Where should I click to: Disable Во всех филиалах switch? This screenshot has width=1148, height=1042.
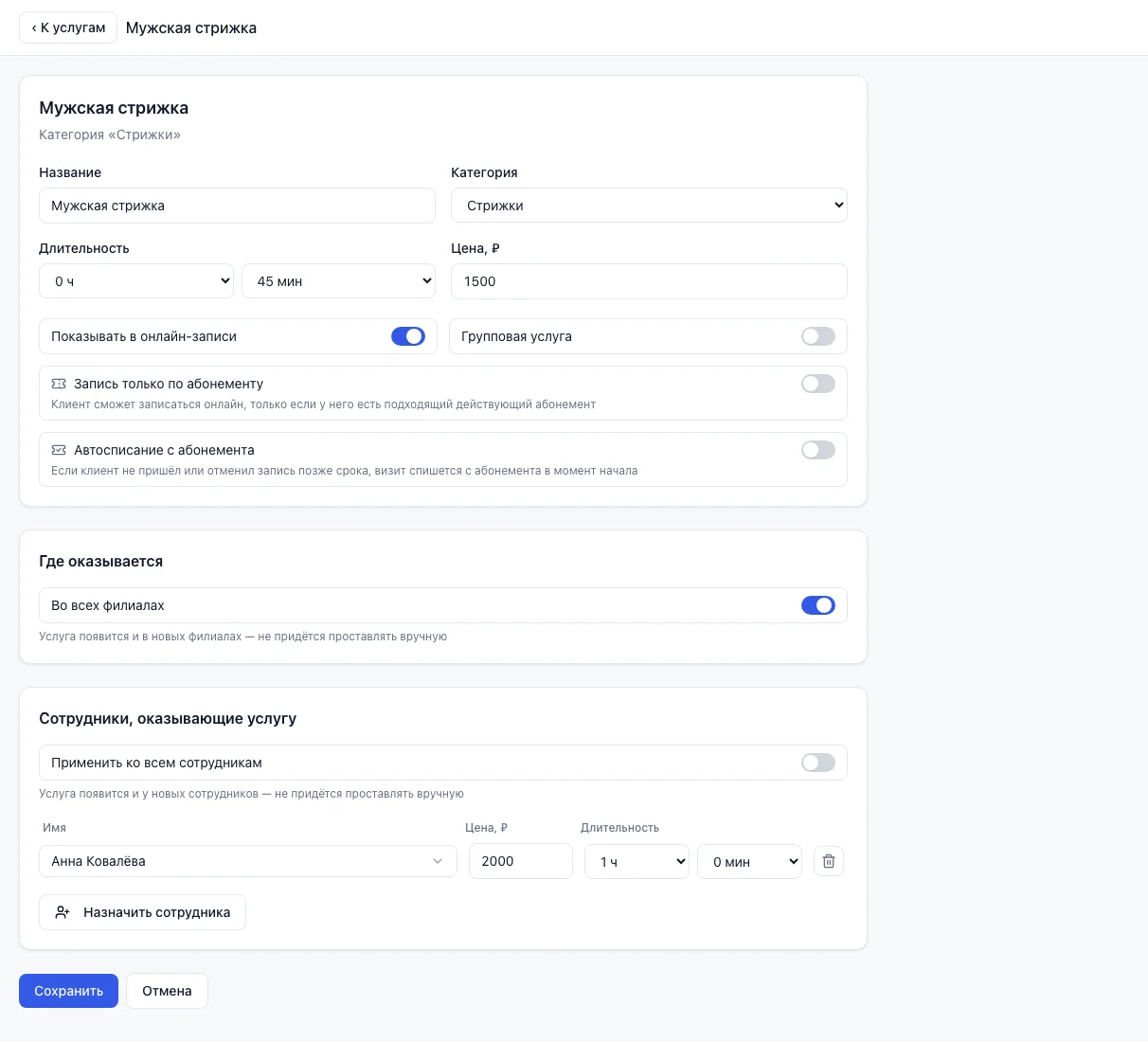coord(818,605)
